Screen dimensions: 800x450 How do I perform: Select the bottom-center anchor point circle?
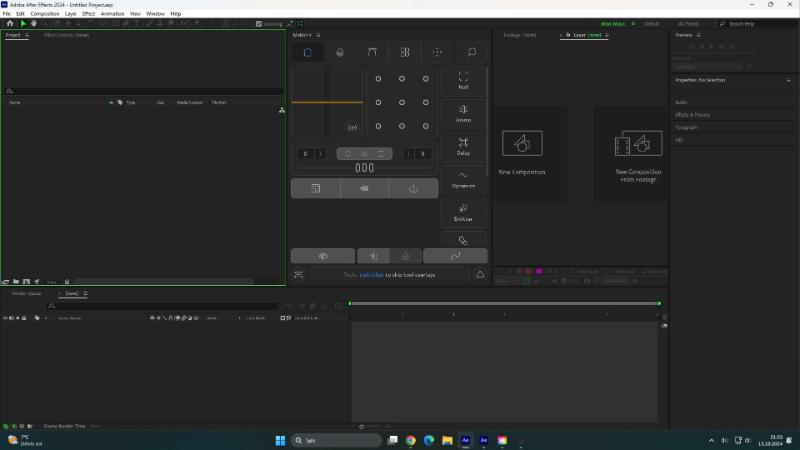402,126
